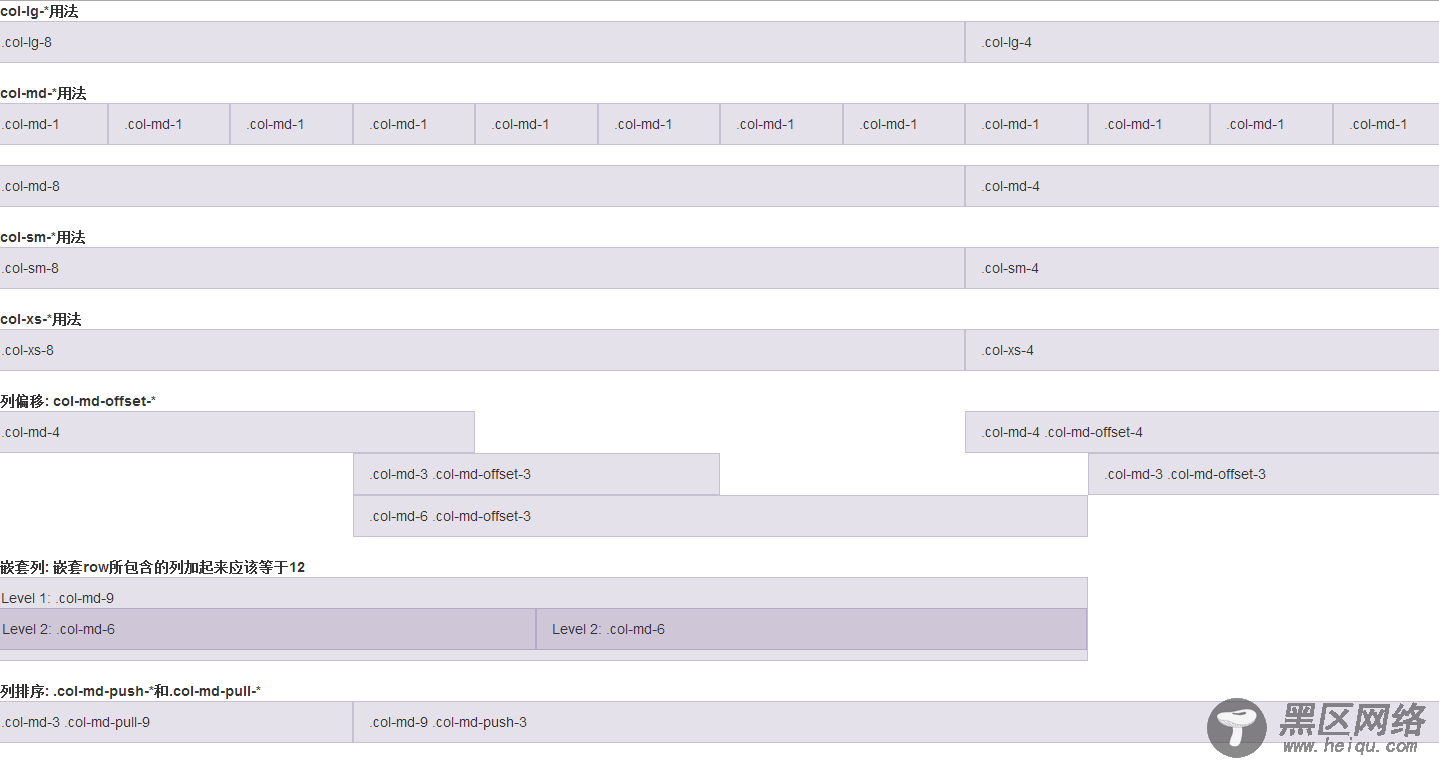Image resolution: width=1439 pixels, height=763 pixels.
Task: Click the .col-xs-8 block
Action: pos(482,350)
